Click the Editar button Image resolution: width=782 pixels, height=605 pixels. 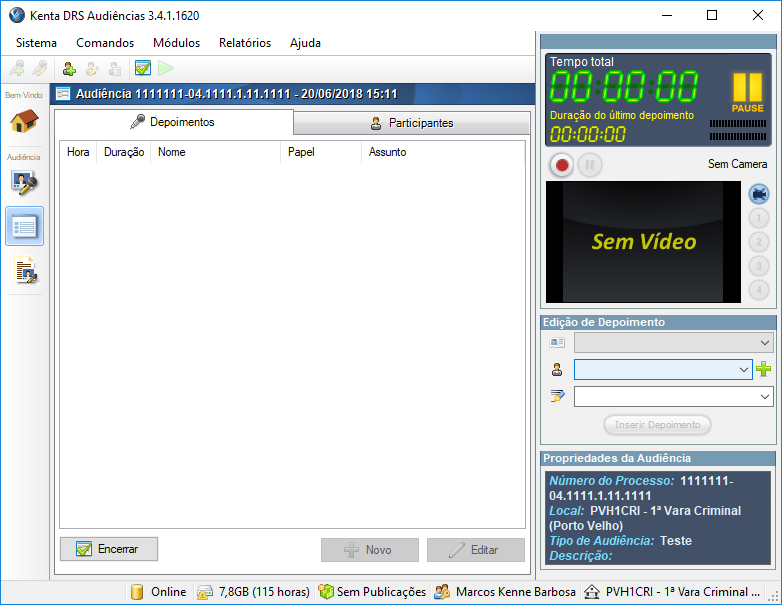(x=476, y=550)
